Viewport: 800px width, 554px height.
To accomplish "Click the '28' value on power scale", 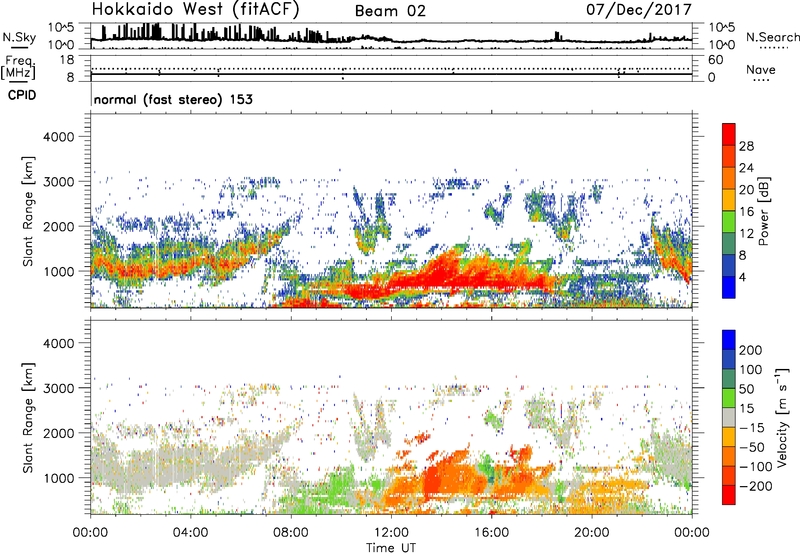I will point(746,146).
